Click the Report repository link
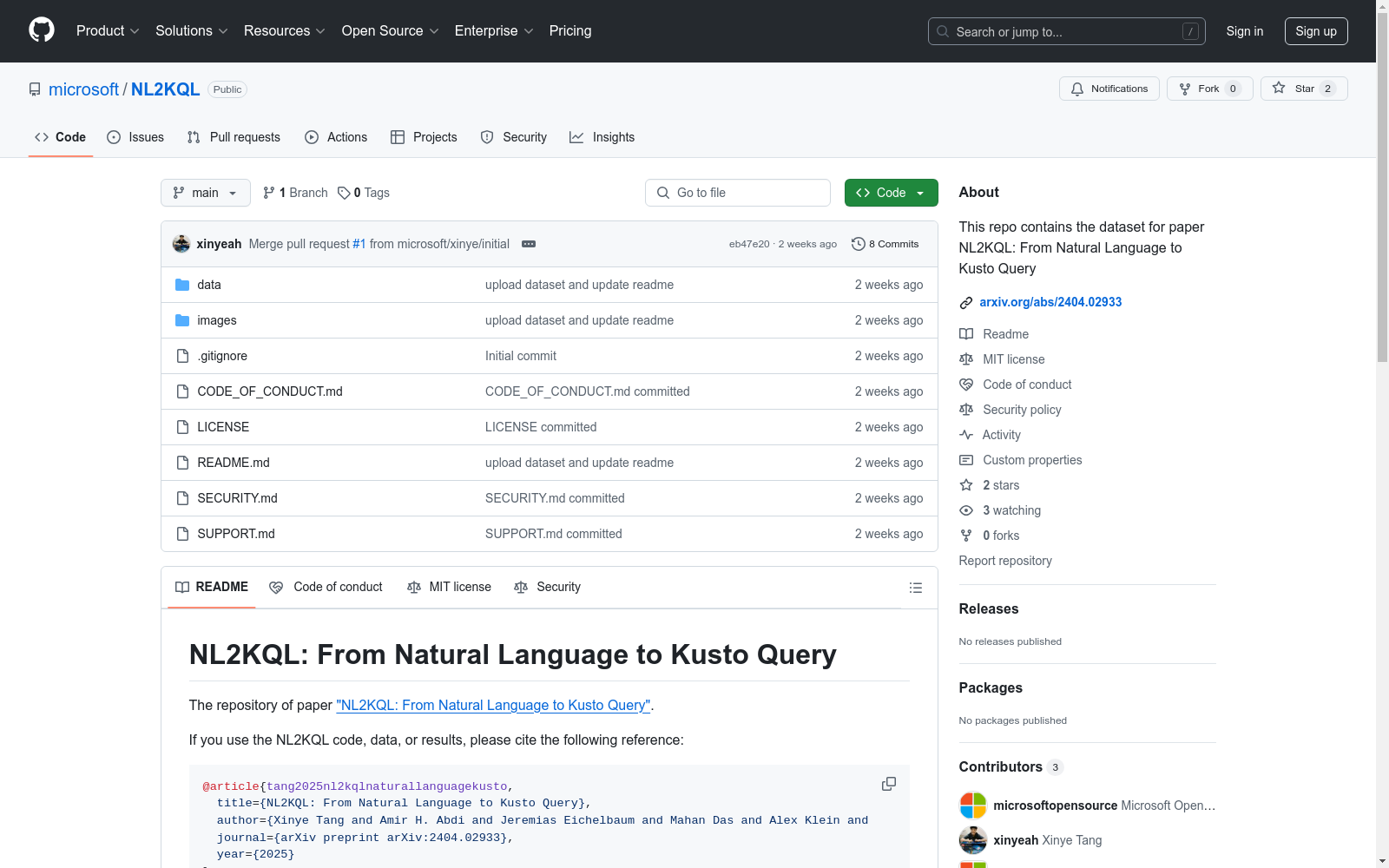This screenshot has width=1389, height=868. coord(1005,561)
